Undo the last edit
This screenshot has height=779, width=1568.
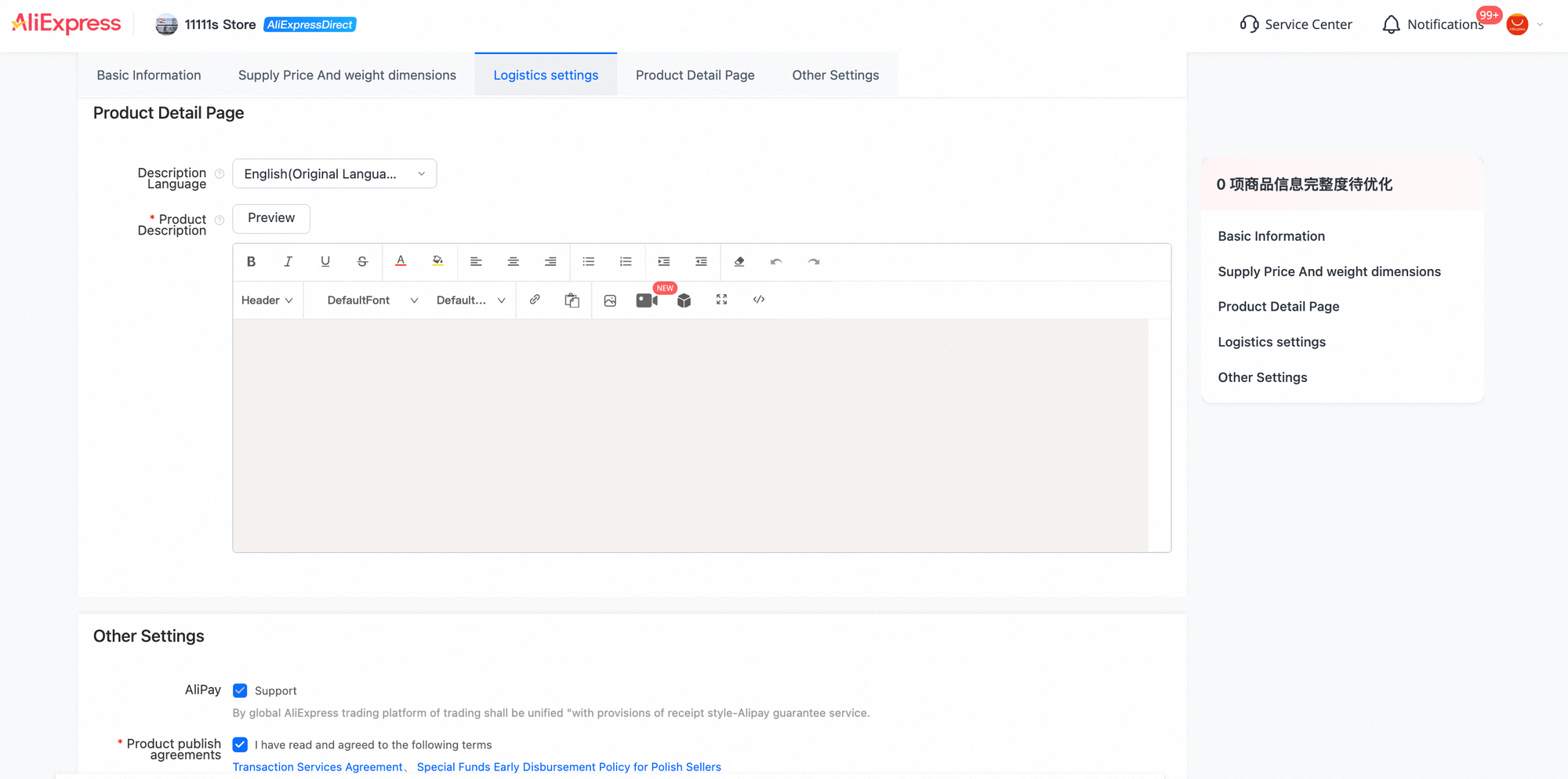[776, 262]
